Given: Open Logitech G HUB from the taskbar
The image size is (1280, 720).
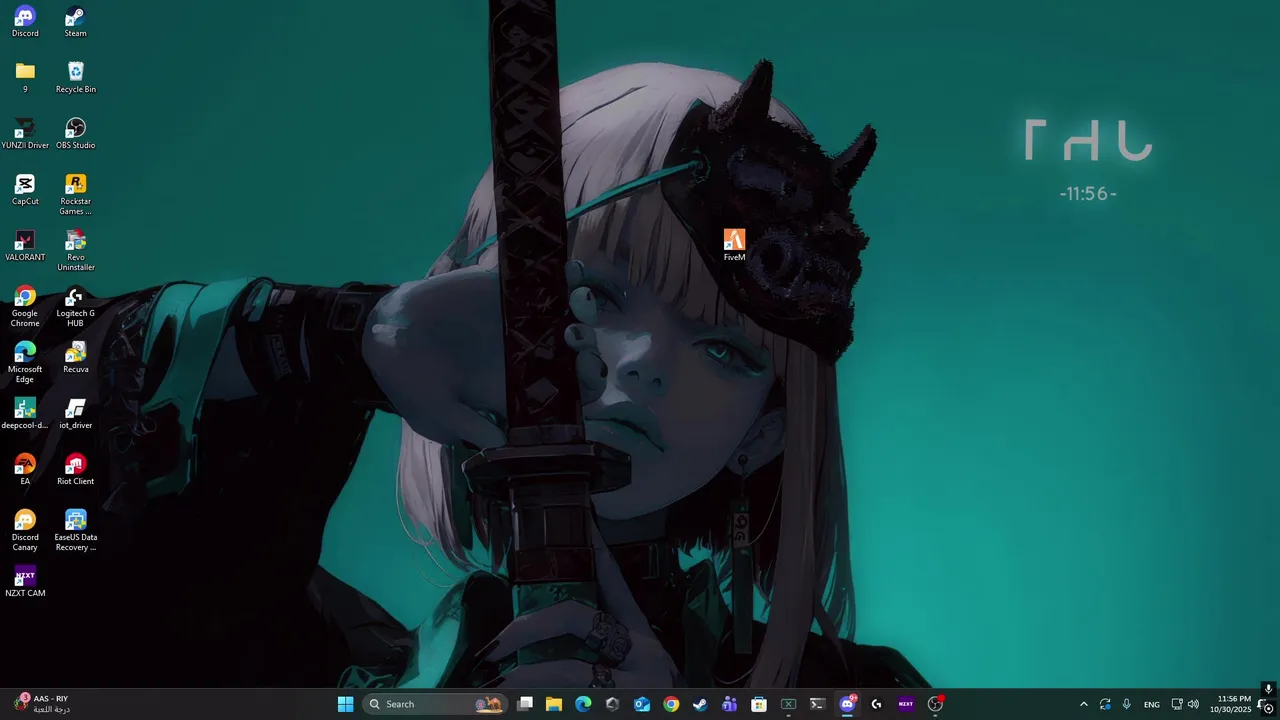Looking at the screenshot, I should pos(876,704).
